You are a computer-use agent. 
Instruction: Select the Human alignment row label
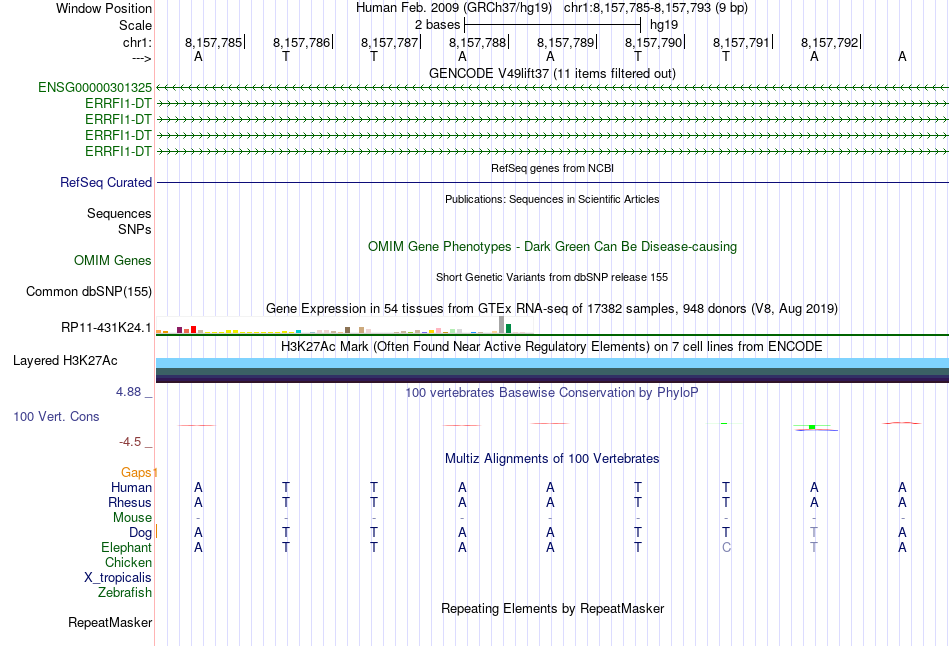(x=131, y=487)
